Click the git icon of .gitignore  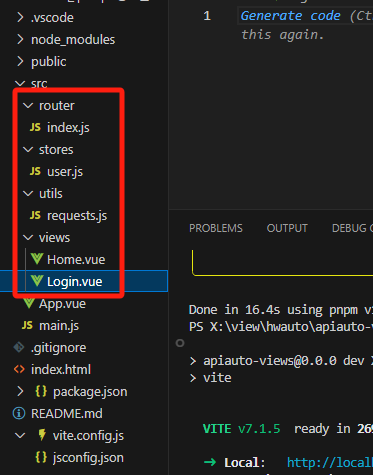click(19, 347)
